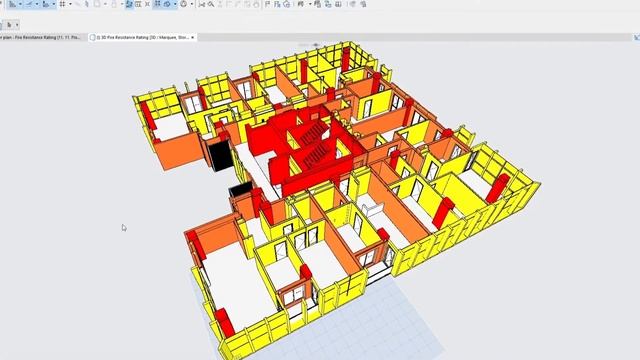Toggle the highlighted Trace reference icon

tap(129, 4)
